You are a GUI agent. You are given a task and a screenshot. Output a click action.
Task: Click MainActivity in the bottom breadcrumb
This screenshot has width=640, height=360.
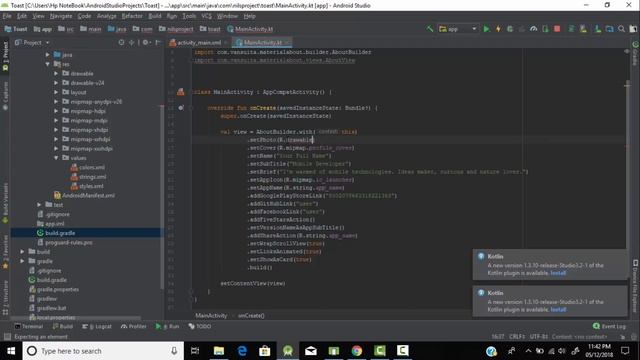pos(211,316)
